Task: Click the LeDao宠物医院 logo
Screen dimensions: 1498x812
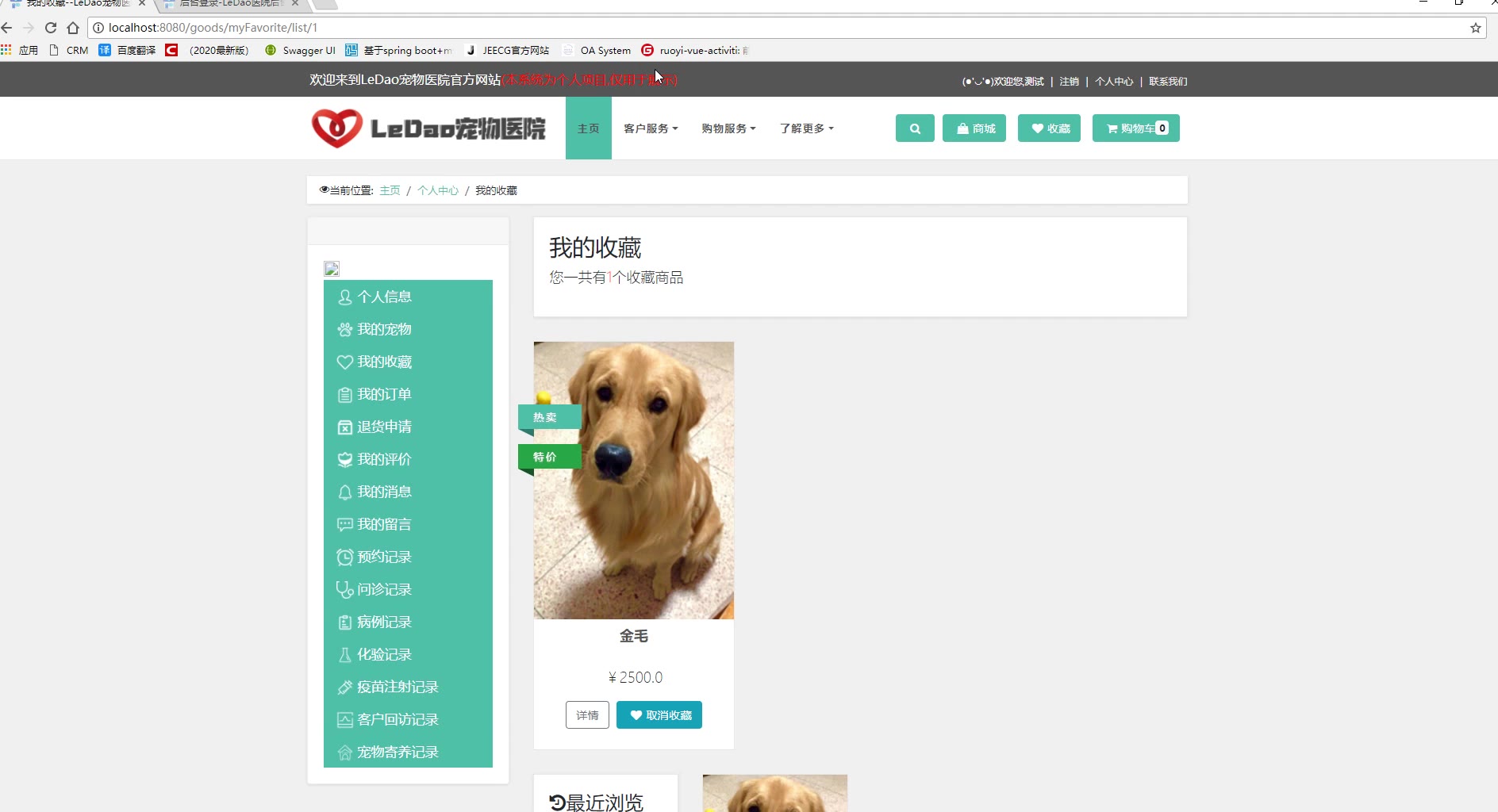Action: click(x=428, y=128)
